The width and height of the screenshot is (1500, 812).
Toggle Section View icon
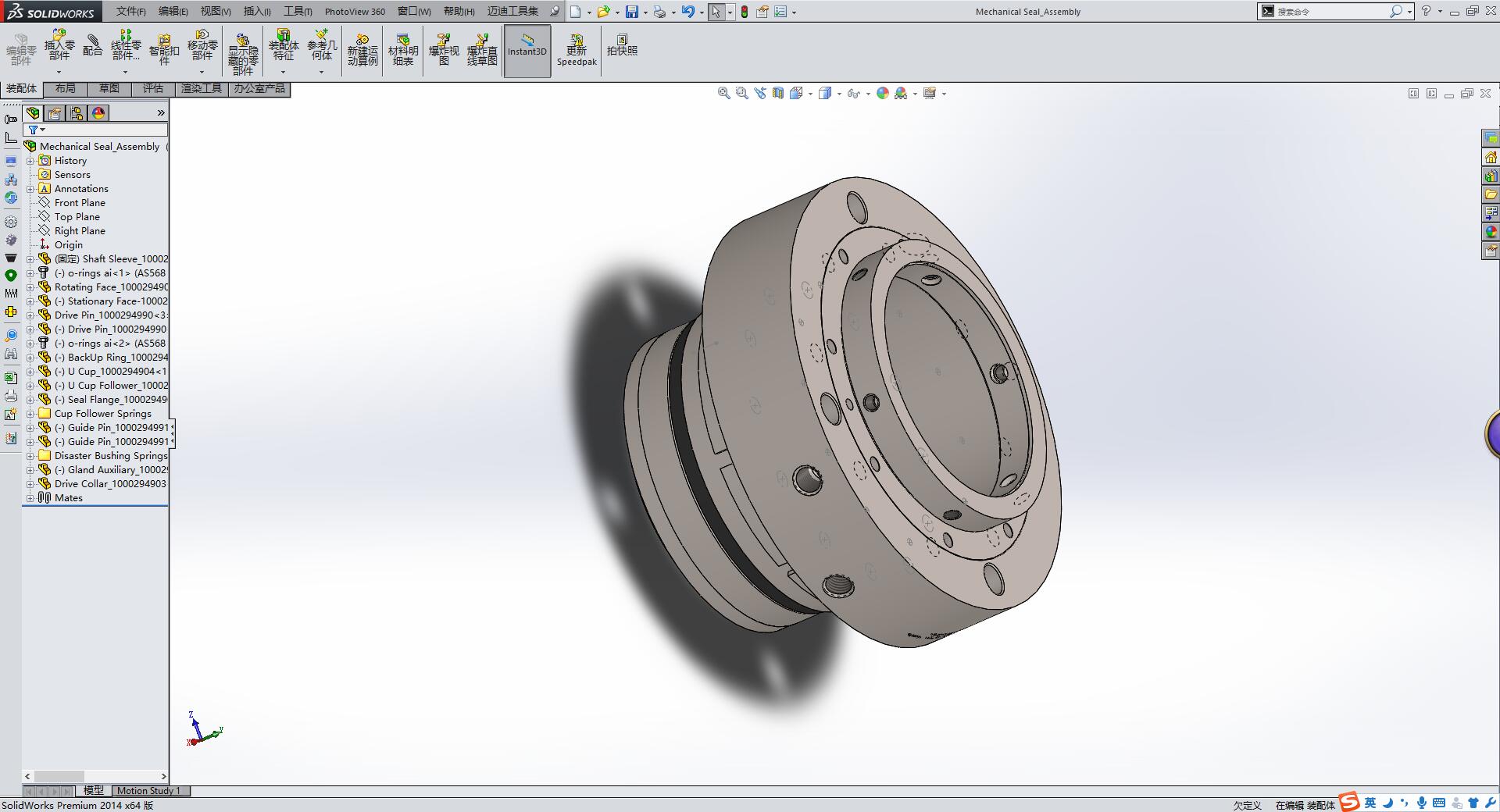tap(778, 93)
